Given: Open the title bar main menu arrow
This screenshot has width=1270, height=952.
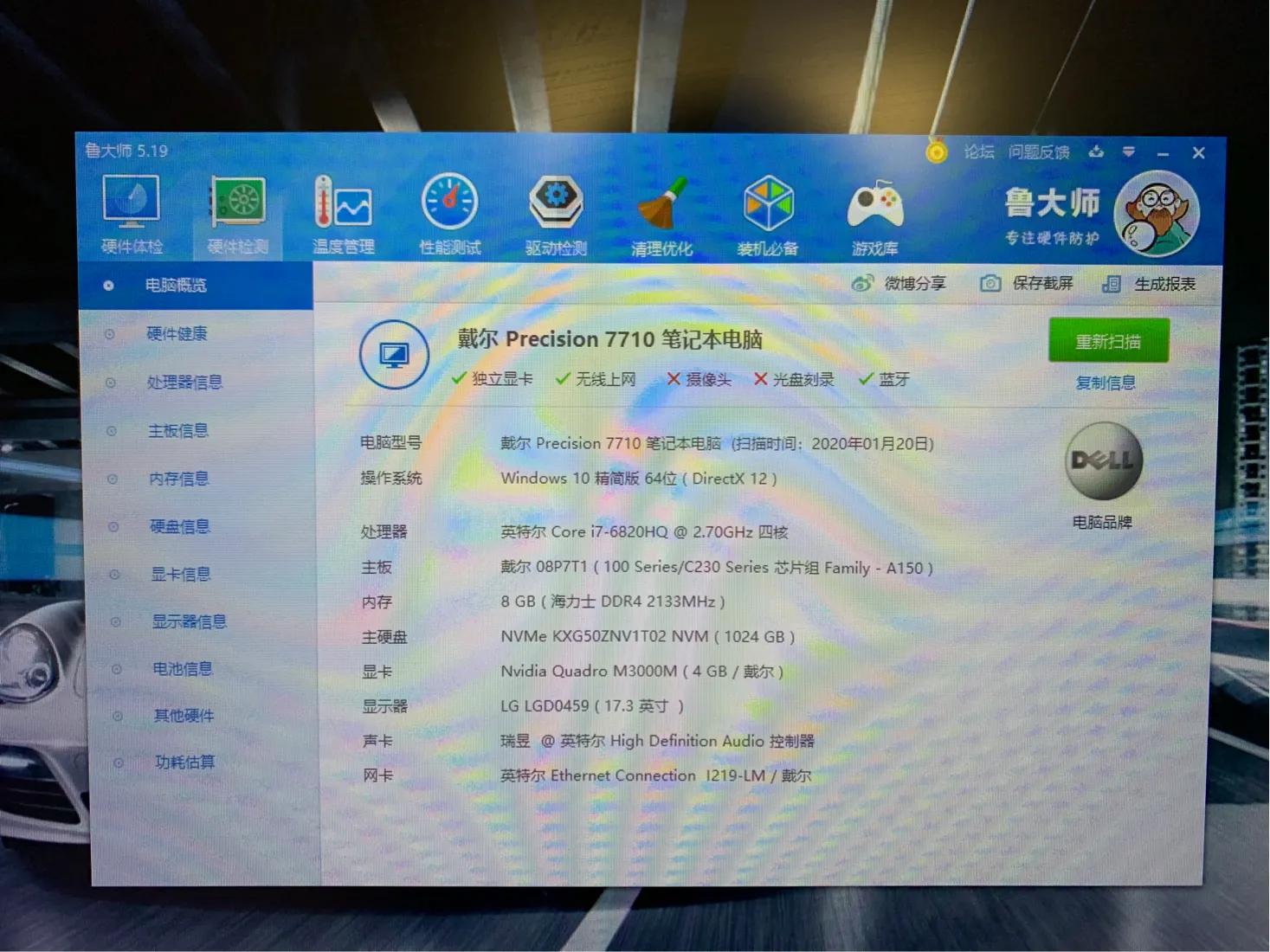Looking at the screenshot, I should coord(1129,152).
